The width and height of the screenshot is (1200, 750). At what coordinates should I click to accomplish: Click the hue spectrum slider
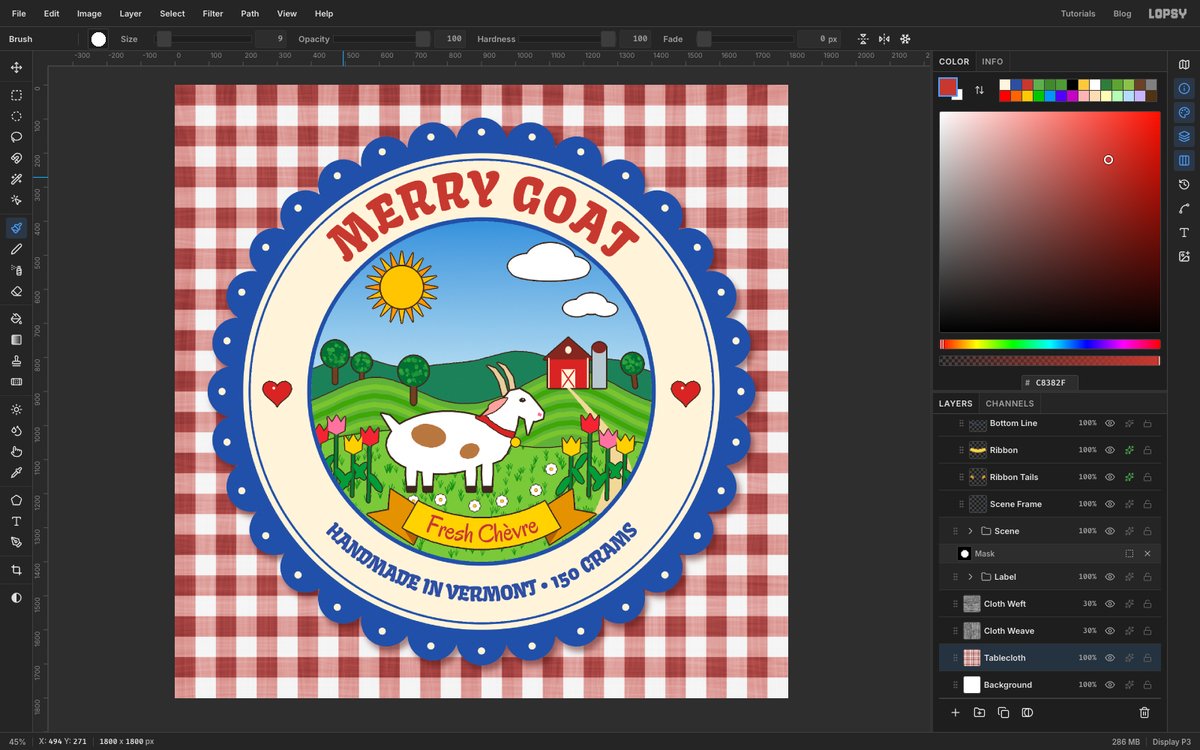pos(1049,344)
